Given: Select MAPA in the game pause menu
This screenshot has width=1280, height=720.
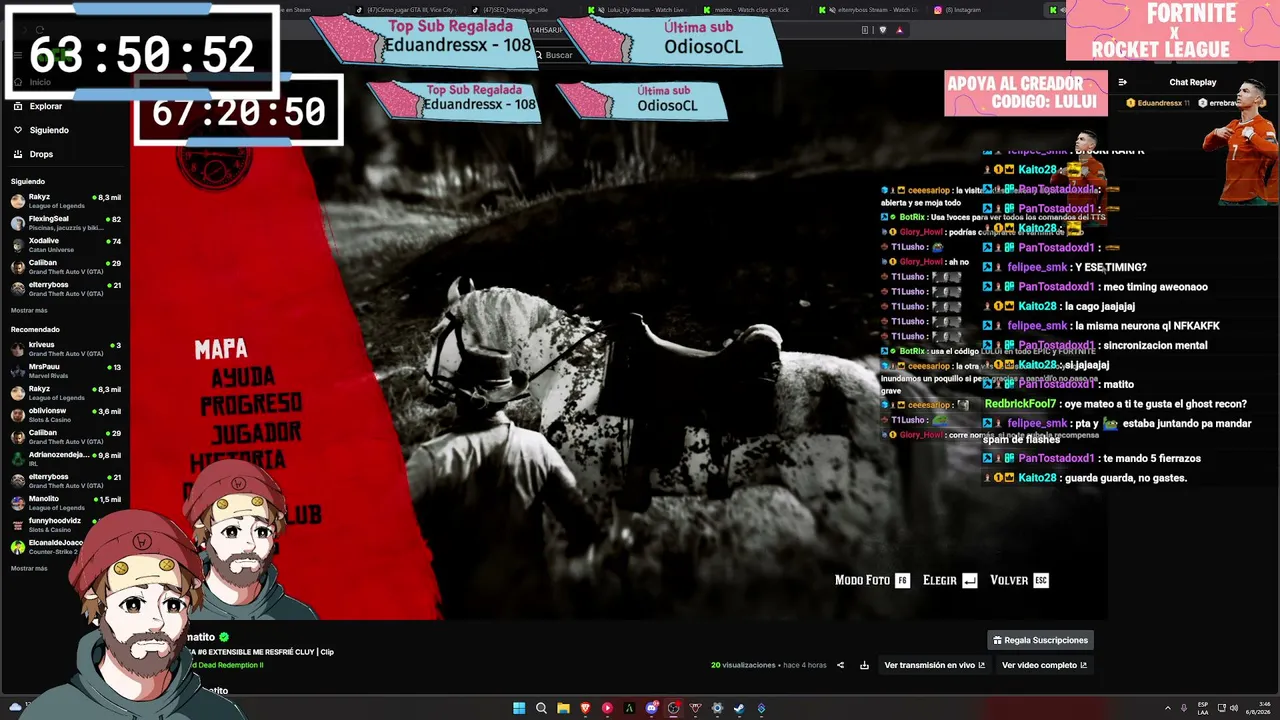Looking at the screenshot, I should [221, 349].
